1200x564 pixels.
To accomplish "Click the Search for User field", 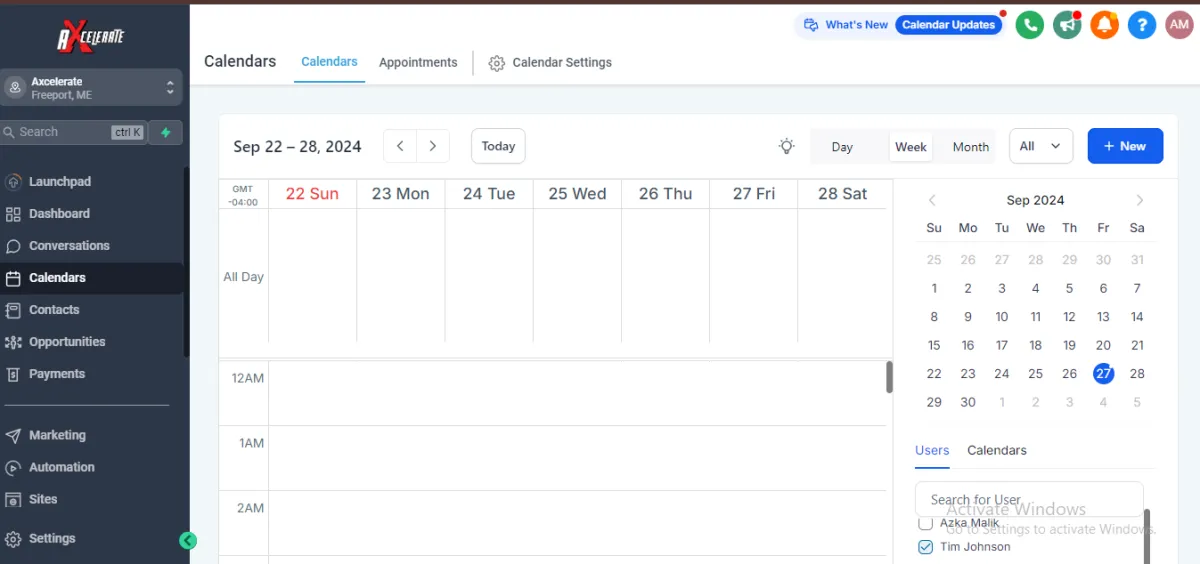I will click(1029, 499).
